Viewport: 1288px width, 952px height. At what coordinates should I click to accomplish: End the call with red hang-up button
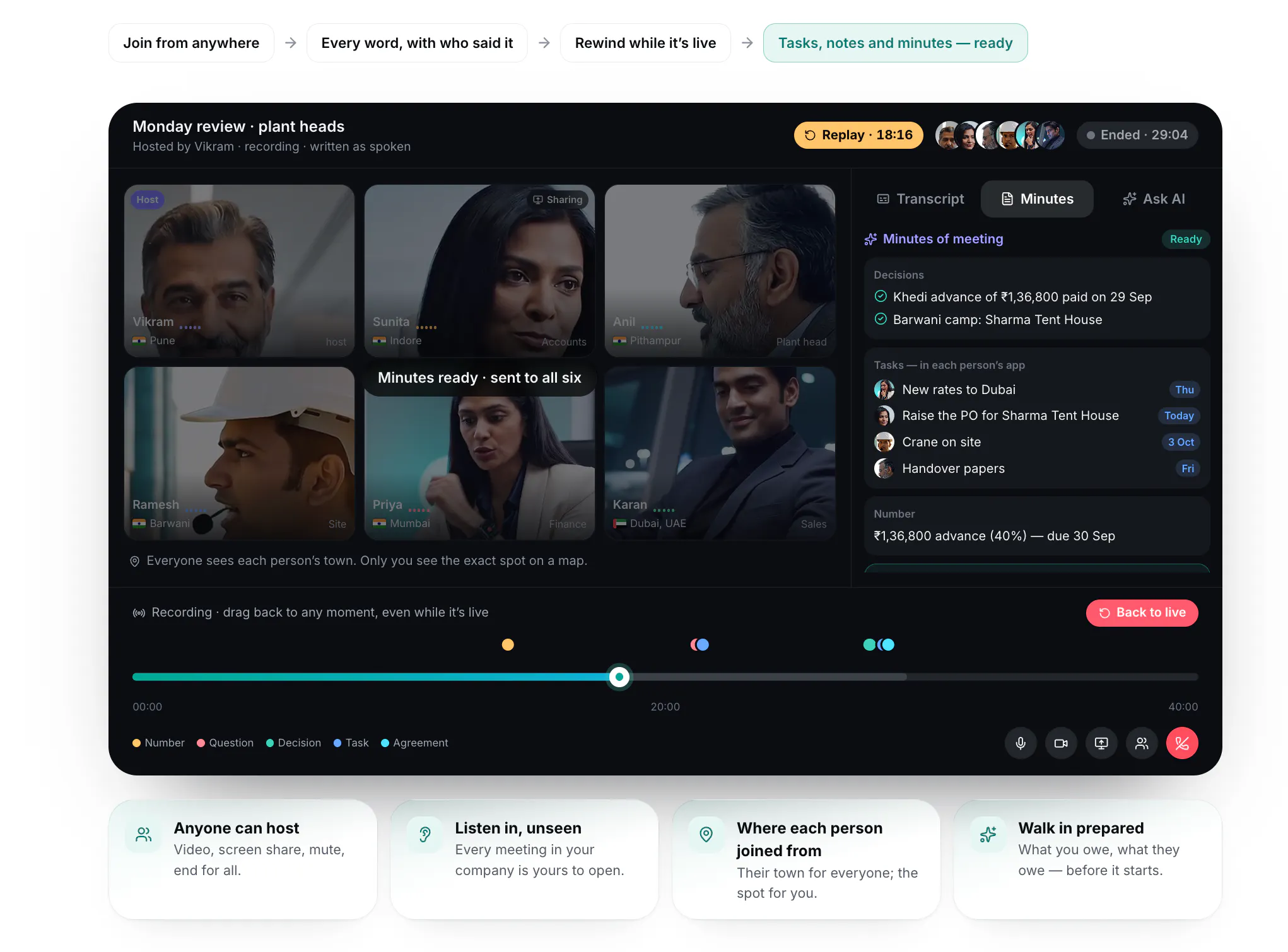coord(1181,743)
